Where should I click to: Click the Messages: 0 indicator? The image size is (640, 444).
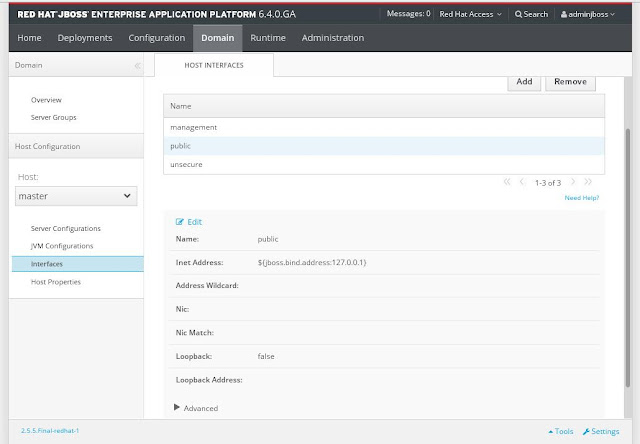[408, 14]
